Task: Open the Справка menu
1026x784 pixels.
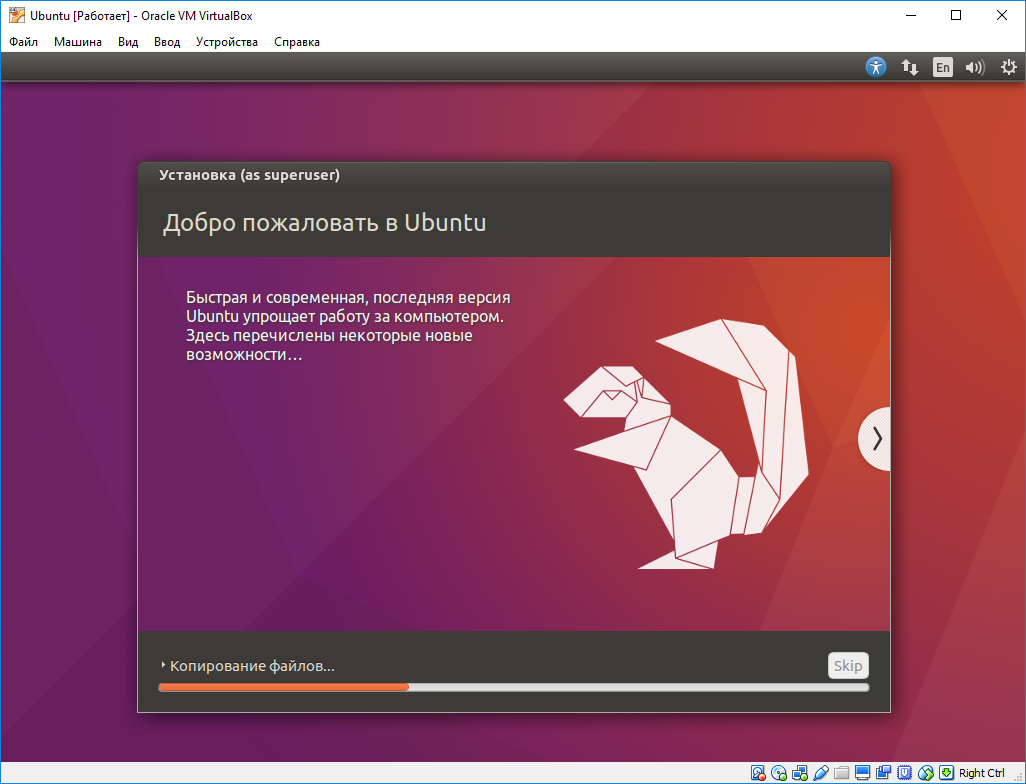Action: 296,42
